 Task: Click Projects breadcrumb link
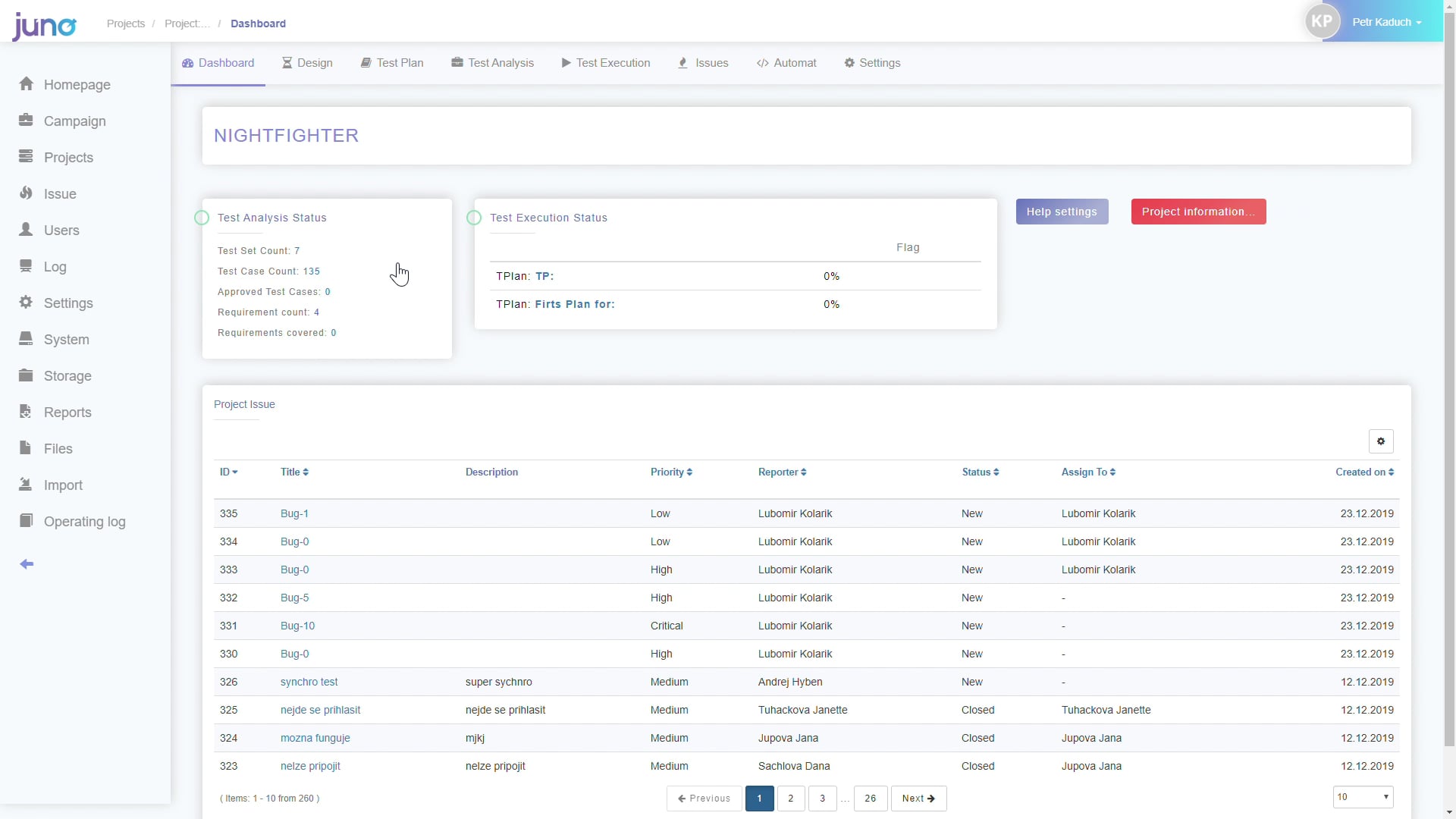[x=126, y=24]
